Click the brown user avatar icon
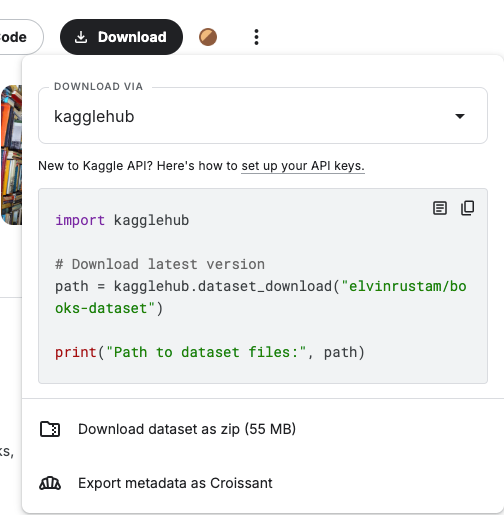The height and width of the screenshot is (515, 504). pos(208,37)
